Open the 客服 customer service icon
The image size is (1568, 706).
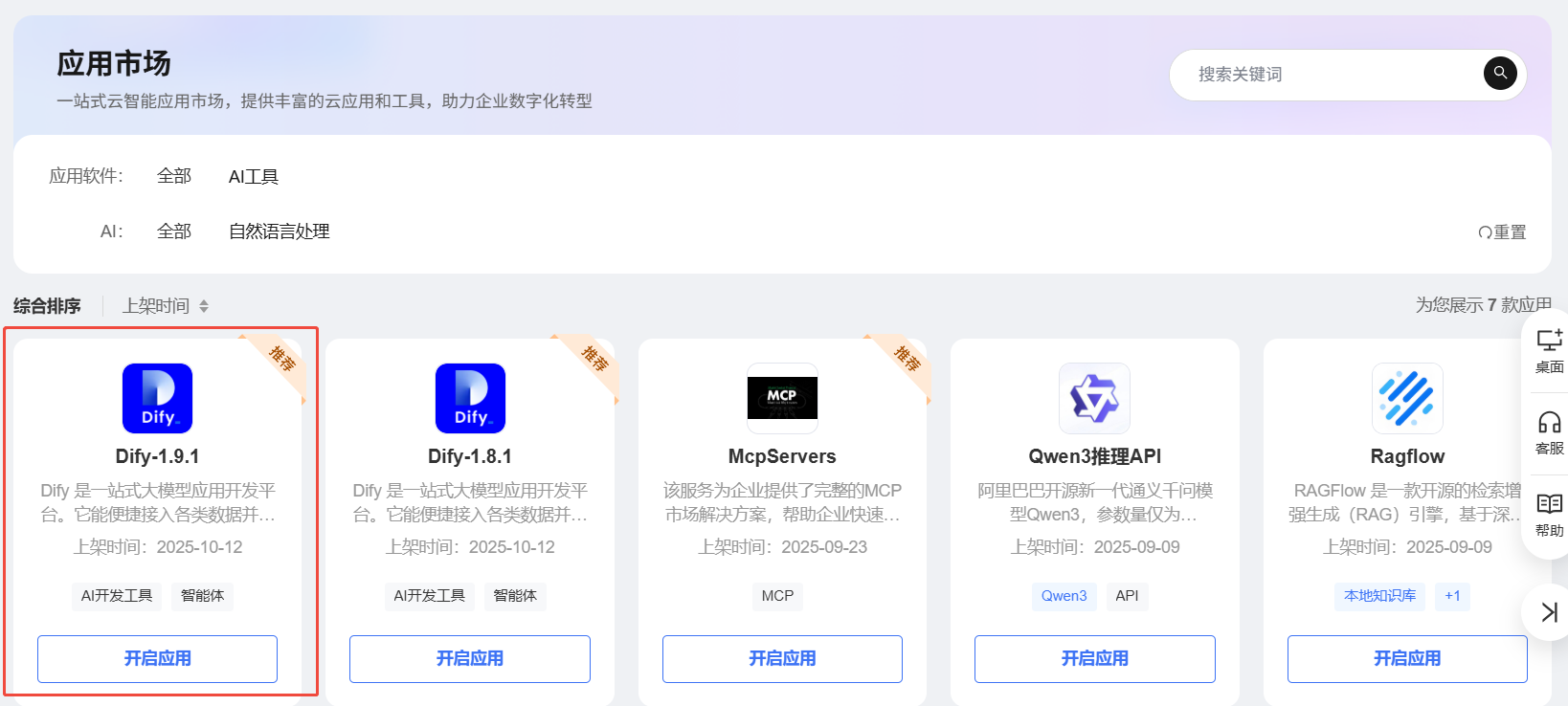[x=1550, y=422]
